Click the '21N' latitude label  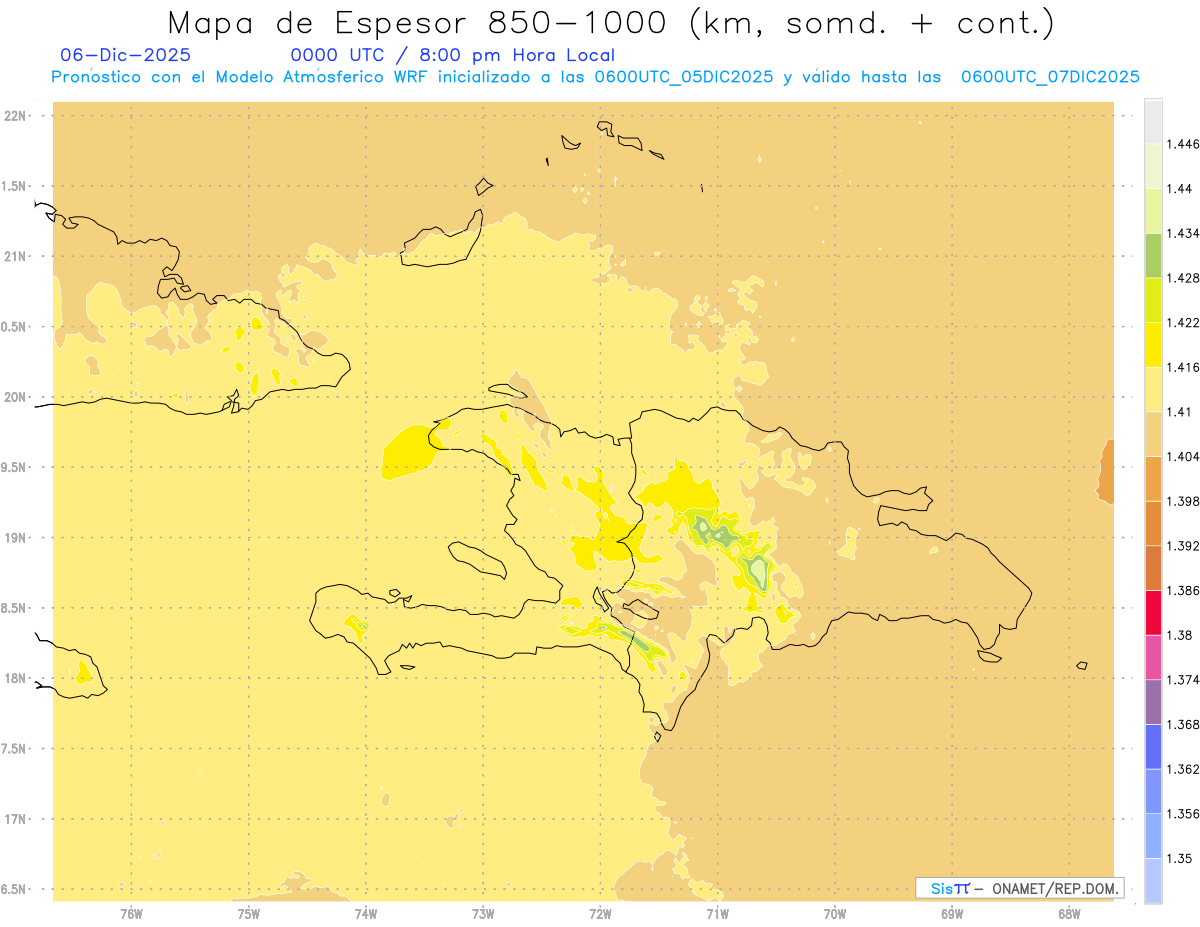tap(17, 257)
